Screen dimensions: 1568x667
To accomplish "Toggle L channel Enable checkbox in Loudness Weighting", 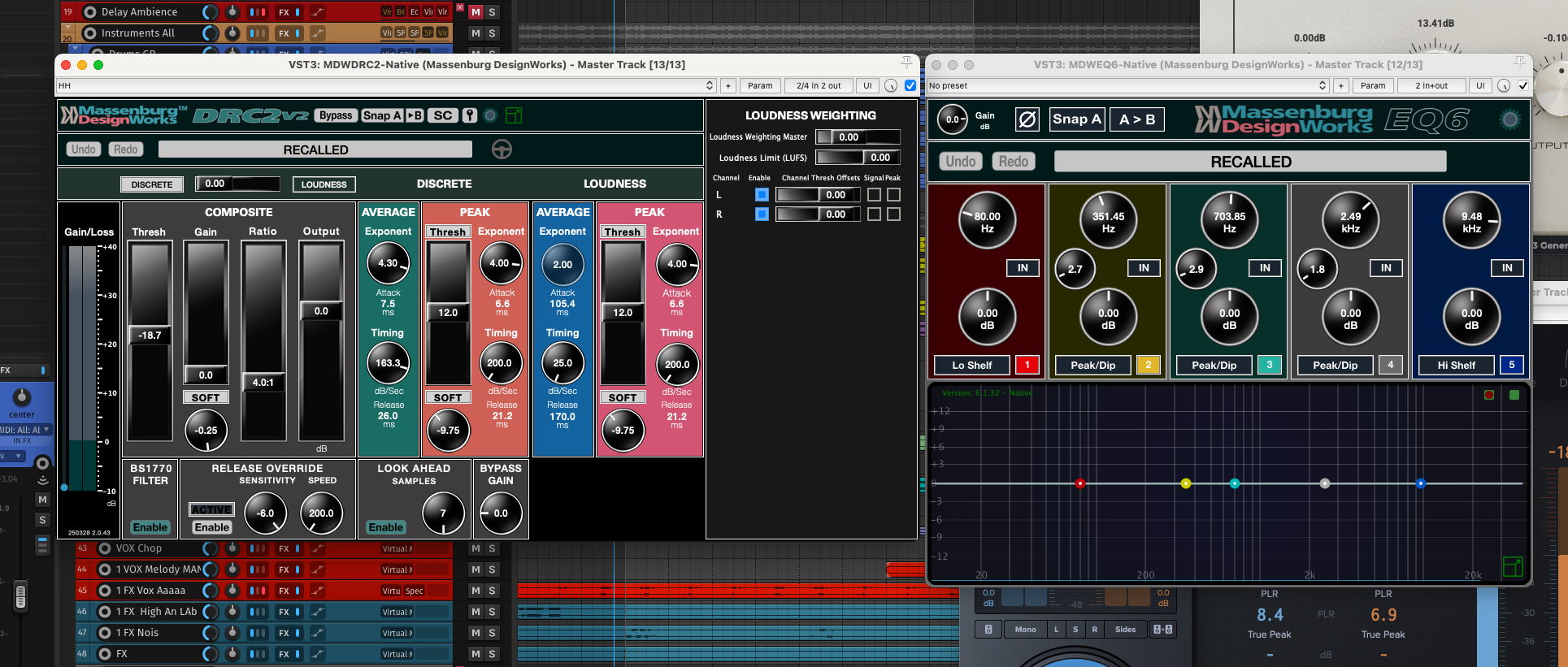I will 762,194.
